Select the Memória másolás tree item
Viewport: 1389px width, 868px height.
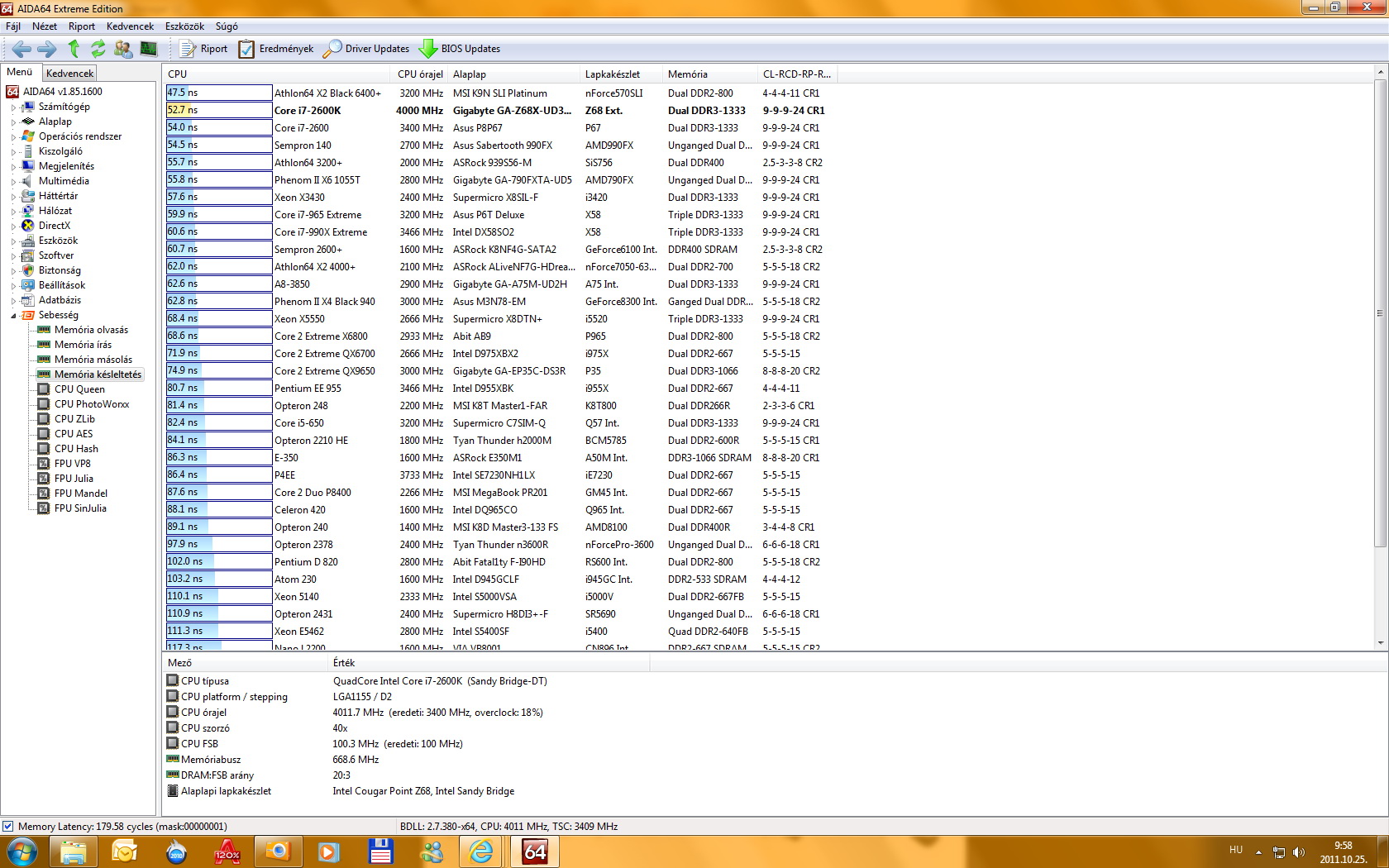(93, 360)
